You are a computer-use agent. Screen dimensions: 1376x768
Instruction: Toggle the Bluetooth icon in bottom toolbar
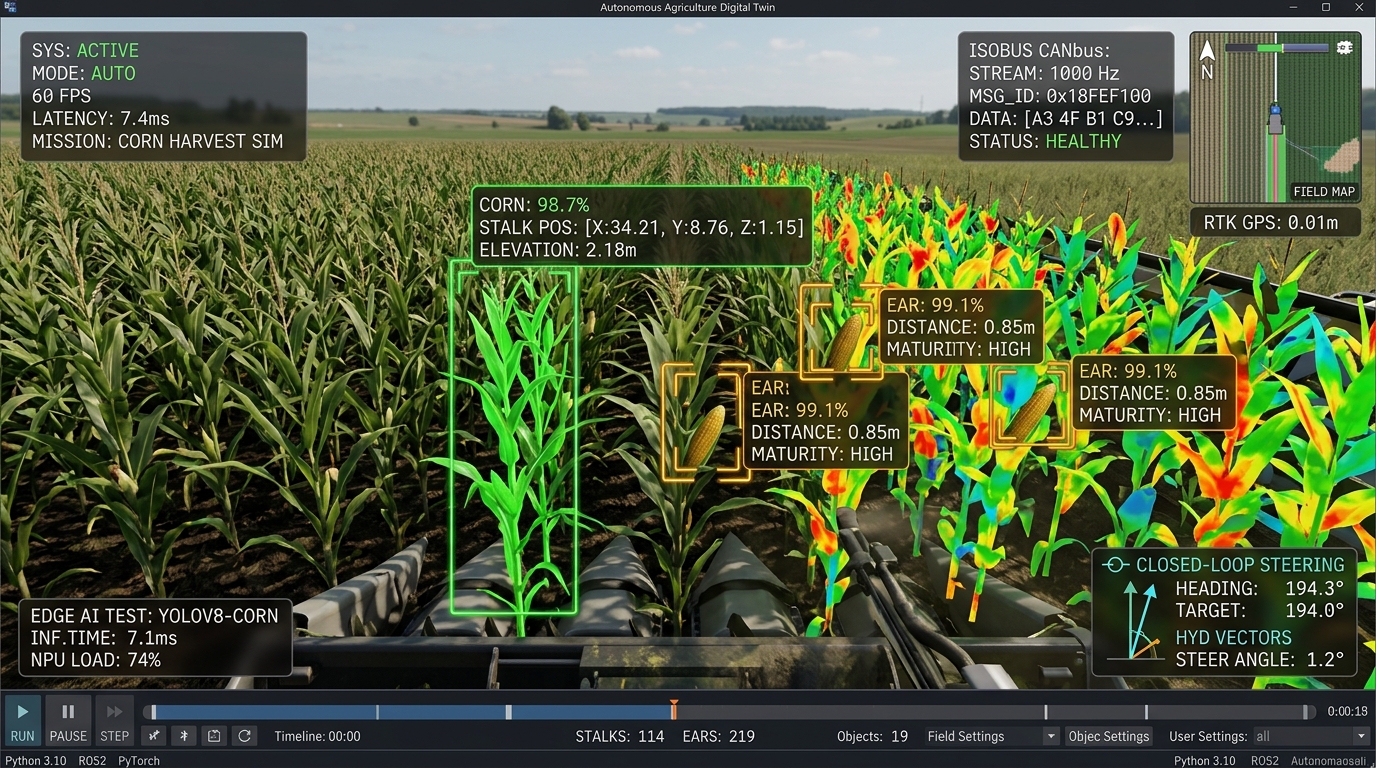click(x=183, y=736)
